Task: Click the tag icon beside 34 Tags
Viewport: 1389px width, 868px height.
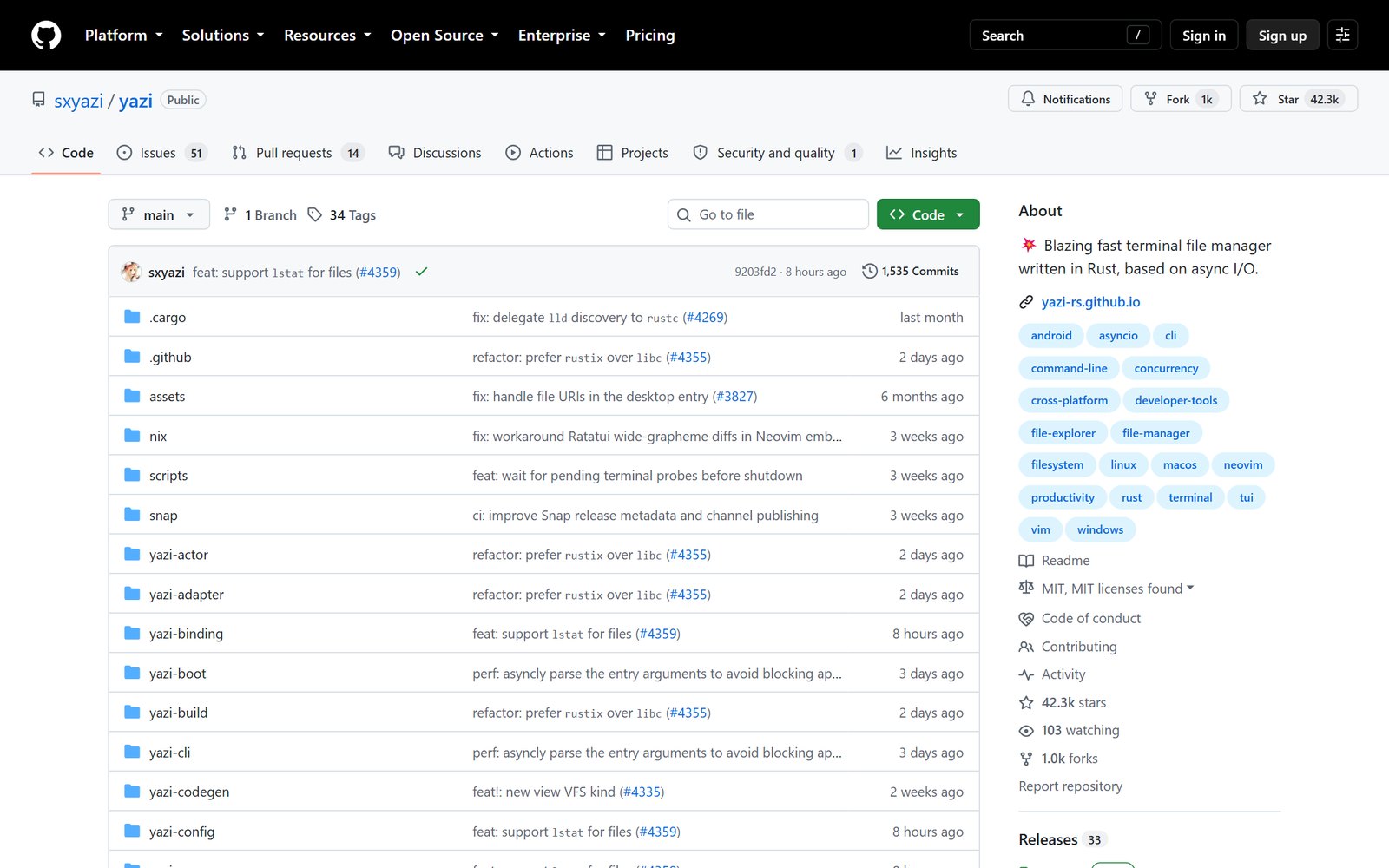Action: [315, 214]
